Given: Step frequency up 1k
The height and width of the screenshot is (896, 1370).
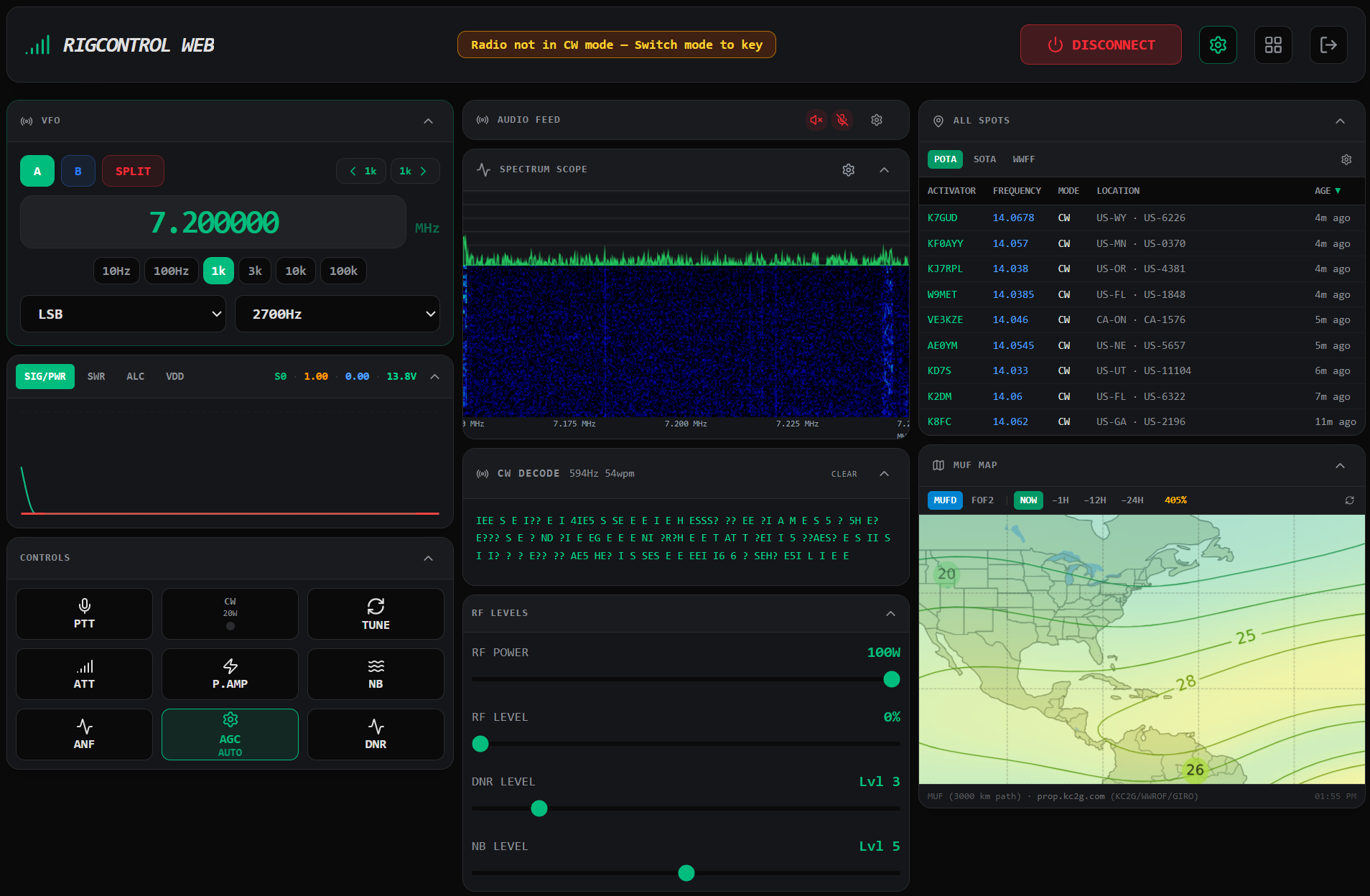Looking at the screenshot, I should coord(414,171).
